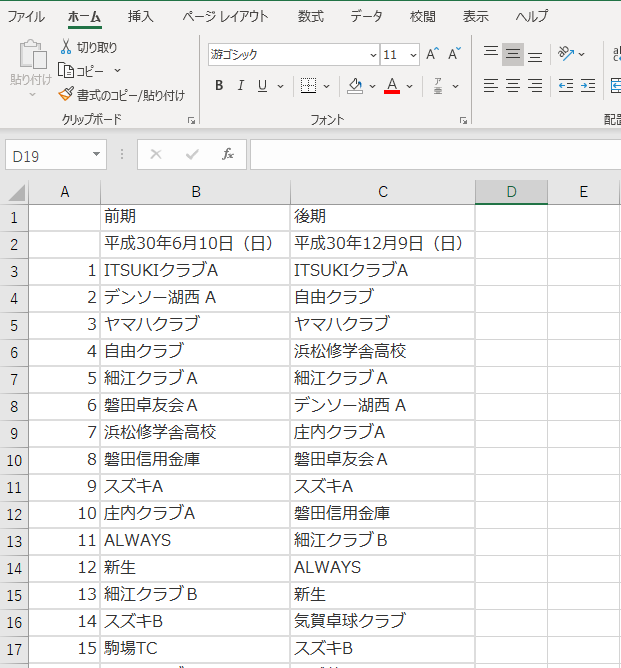This screenshot has width=621, height=668.
Task: Switch to the データ (Data) tab
Action: [366, 17]
